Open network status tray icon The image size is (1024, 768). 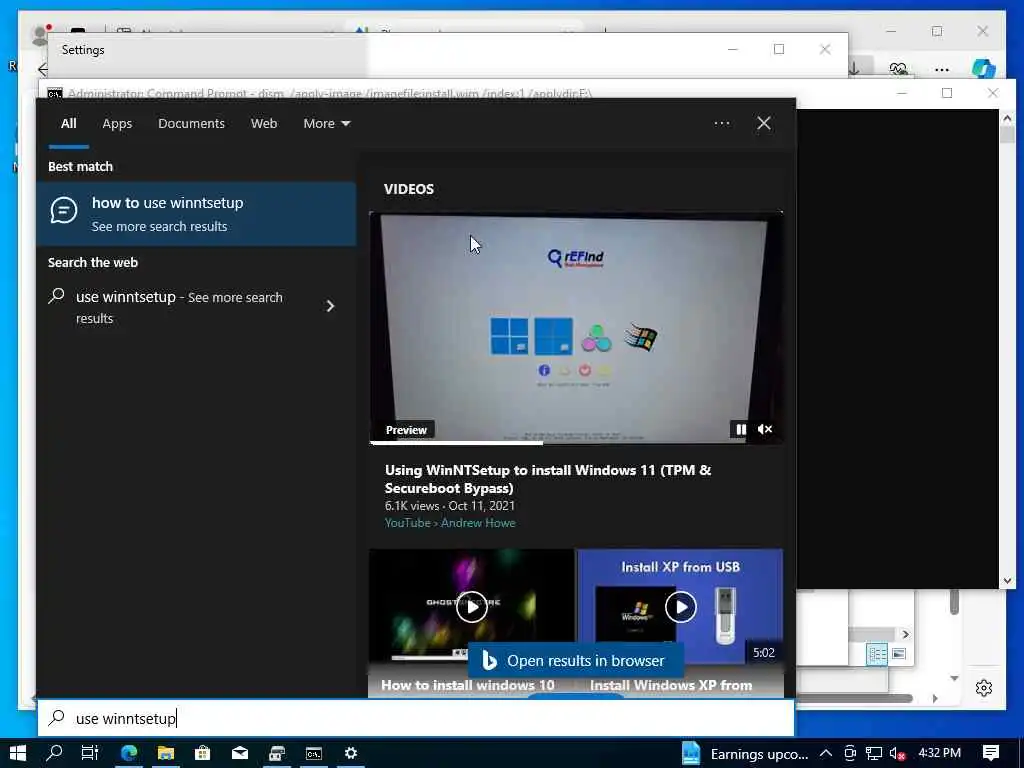[x=874, y=754]
